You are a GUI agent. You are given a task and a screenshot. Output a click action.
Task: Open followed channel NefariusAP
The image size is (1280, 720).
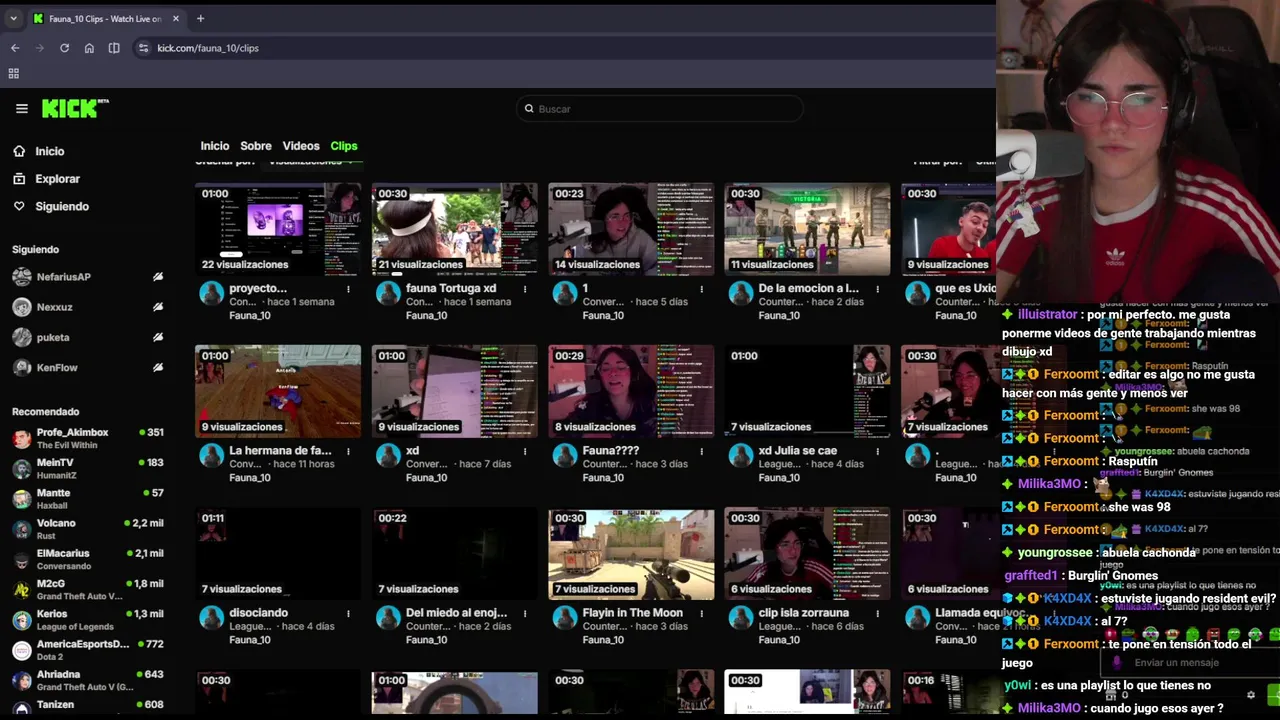tap(64, 277)
